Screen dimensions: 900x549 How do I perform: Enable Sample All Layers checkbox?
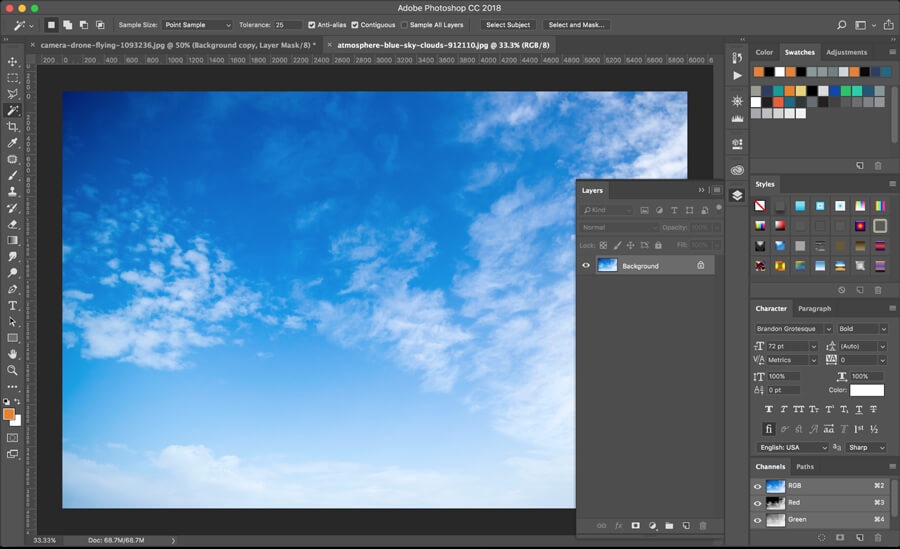tap(404, 24)
